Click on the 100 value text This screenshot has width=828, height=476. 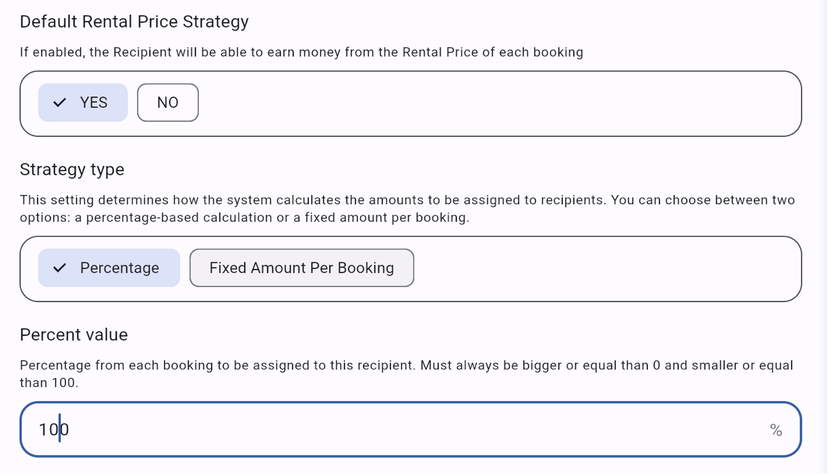click(53, 430)
